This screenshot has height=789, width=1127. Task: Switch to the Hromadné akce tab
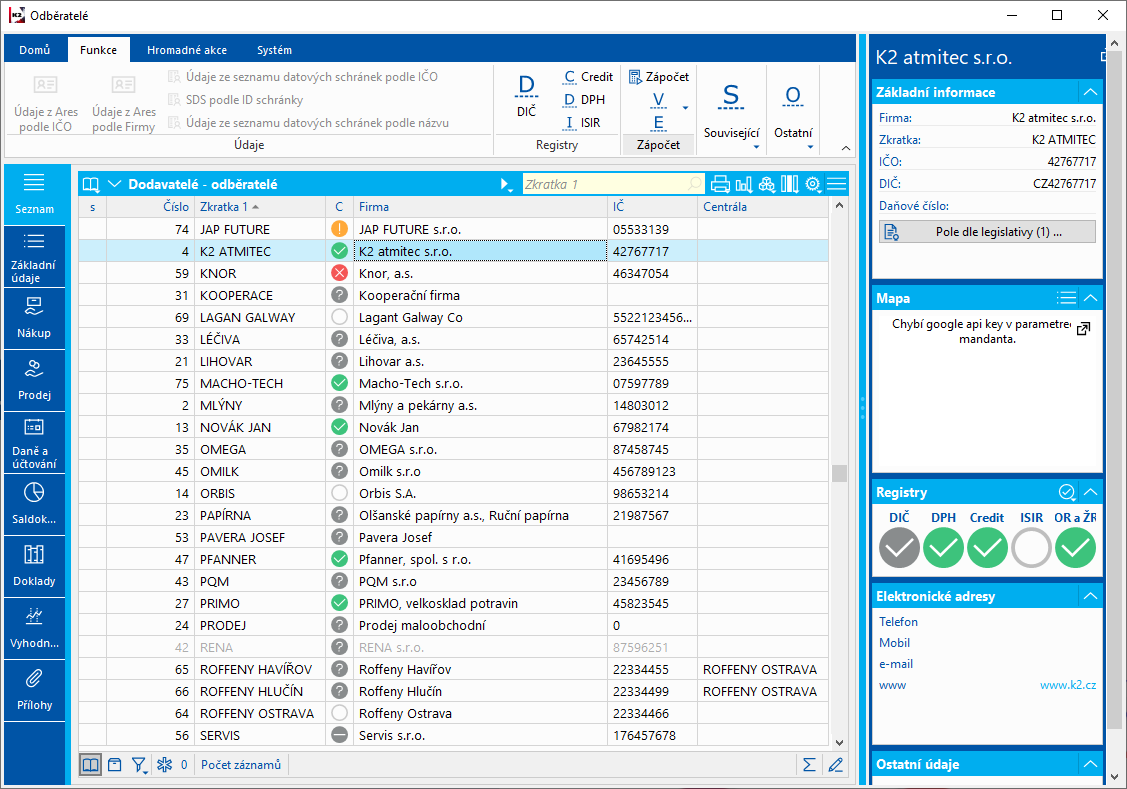(186, 50)
